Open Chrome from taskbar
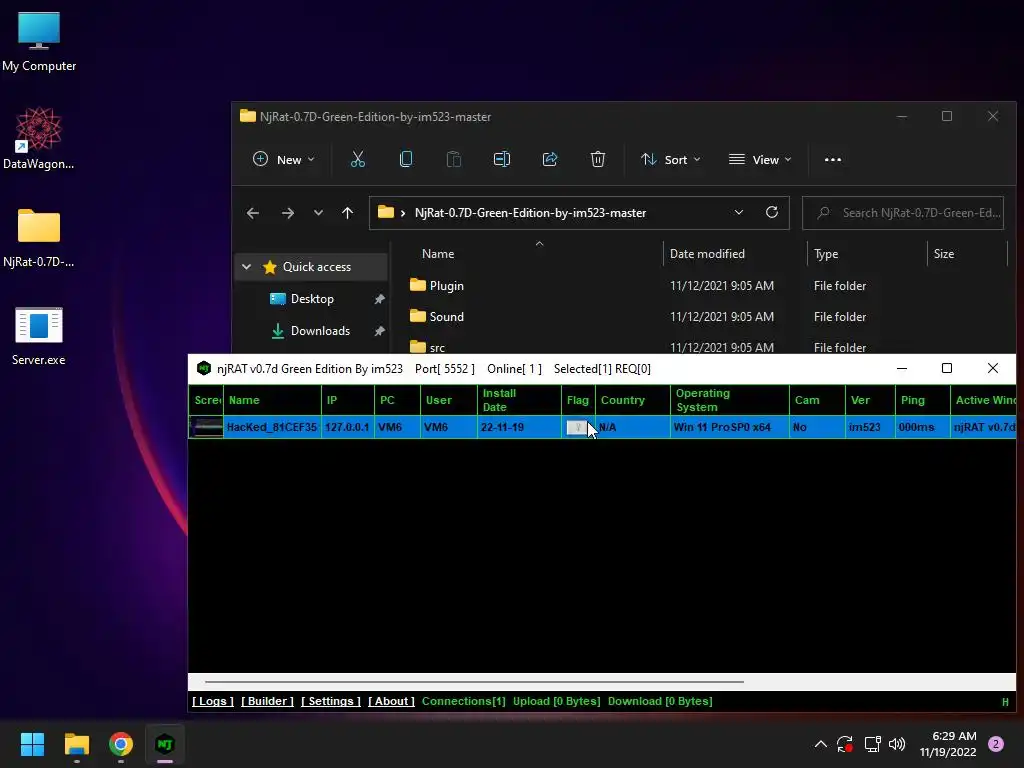 click(121, 744)
